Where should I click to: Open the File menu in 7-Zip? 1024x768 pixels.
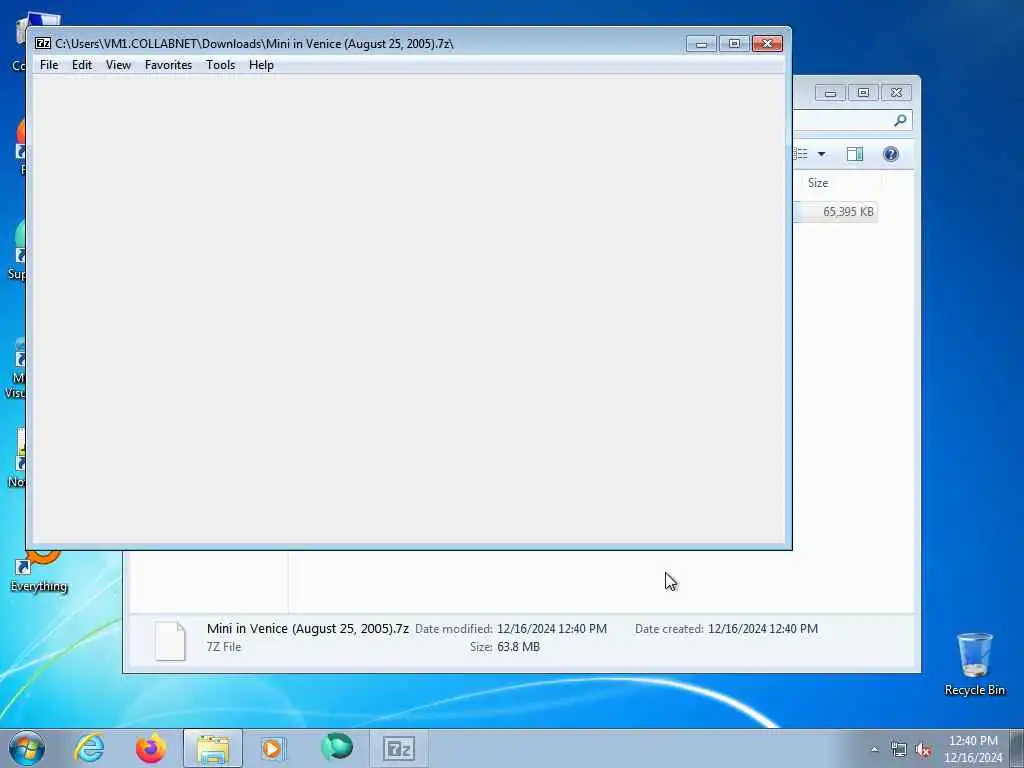[x=49, y=65]
